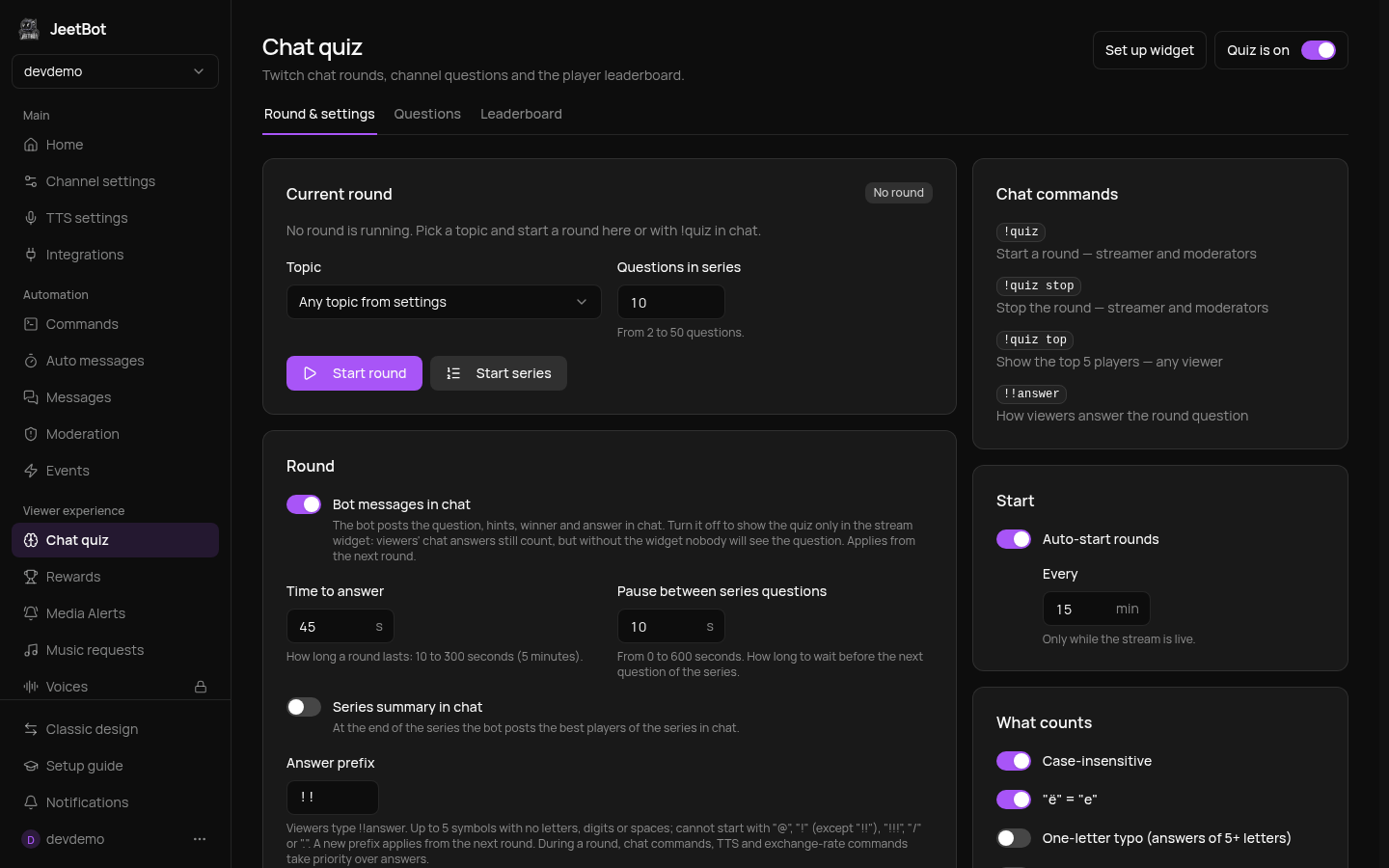
Task: Click the Answer prefix input field
Action: pos(333,798)
